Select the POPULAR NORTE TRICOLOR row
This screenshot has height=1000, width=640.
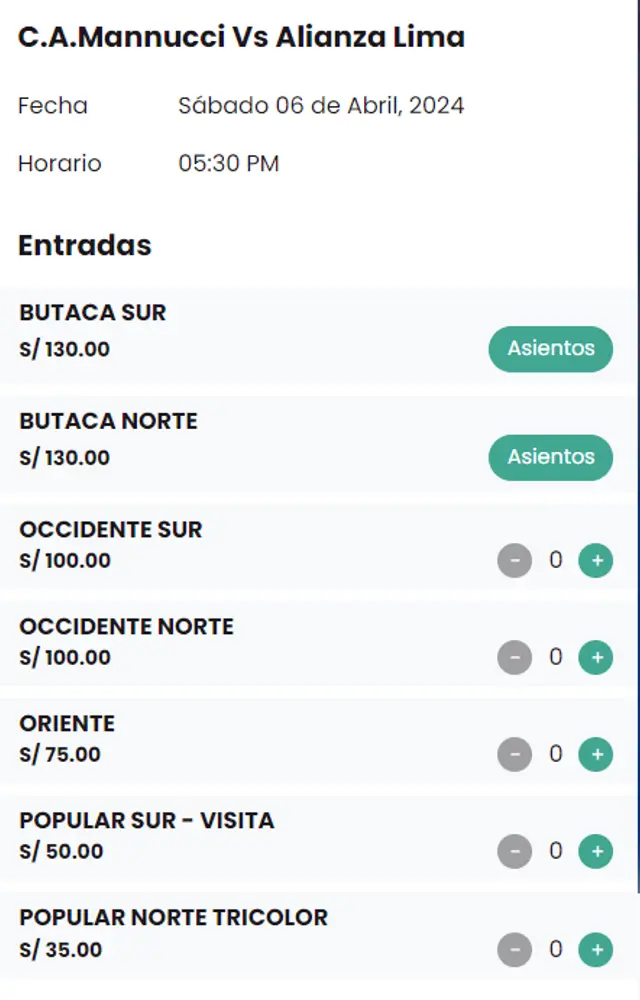pos(173,917)
